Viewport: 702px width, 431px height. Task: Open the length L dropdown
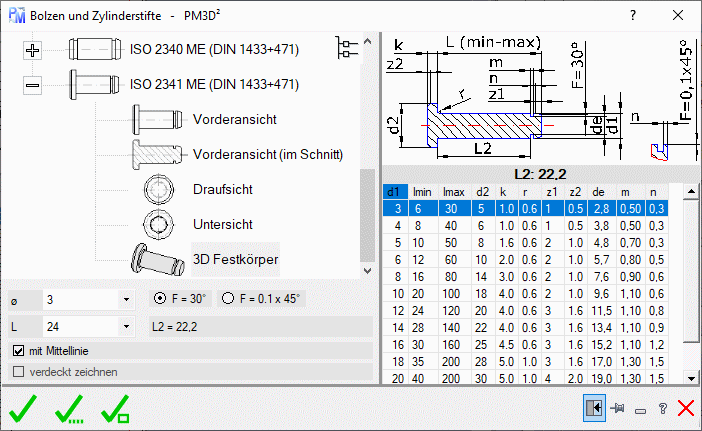125,326
